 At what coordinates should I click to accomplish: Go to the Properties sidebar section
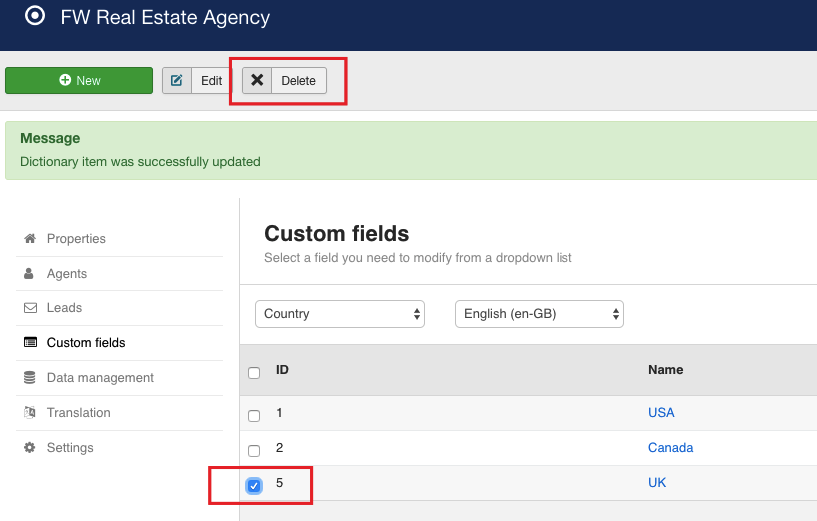tap(76, 239)
